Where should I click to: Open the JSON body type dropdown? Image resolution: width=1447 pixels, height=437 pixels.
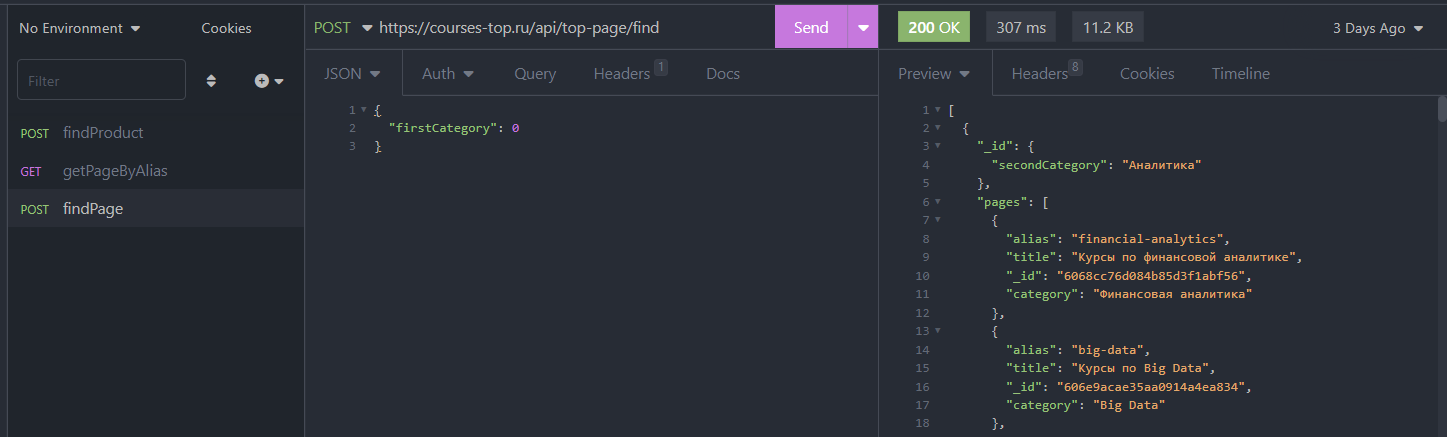click(x=353, y=73)
